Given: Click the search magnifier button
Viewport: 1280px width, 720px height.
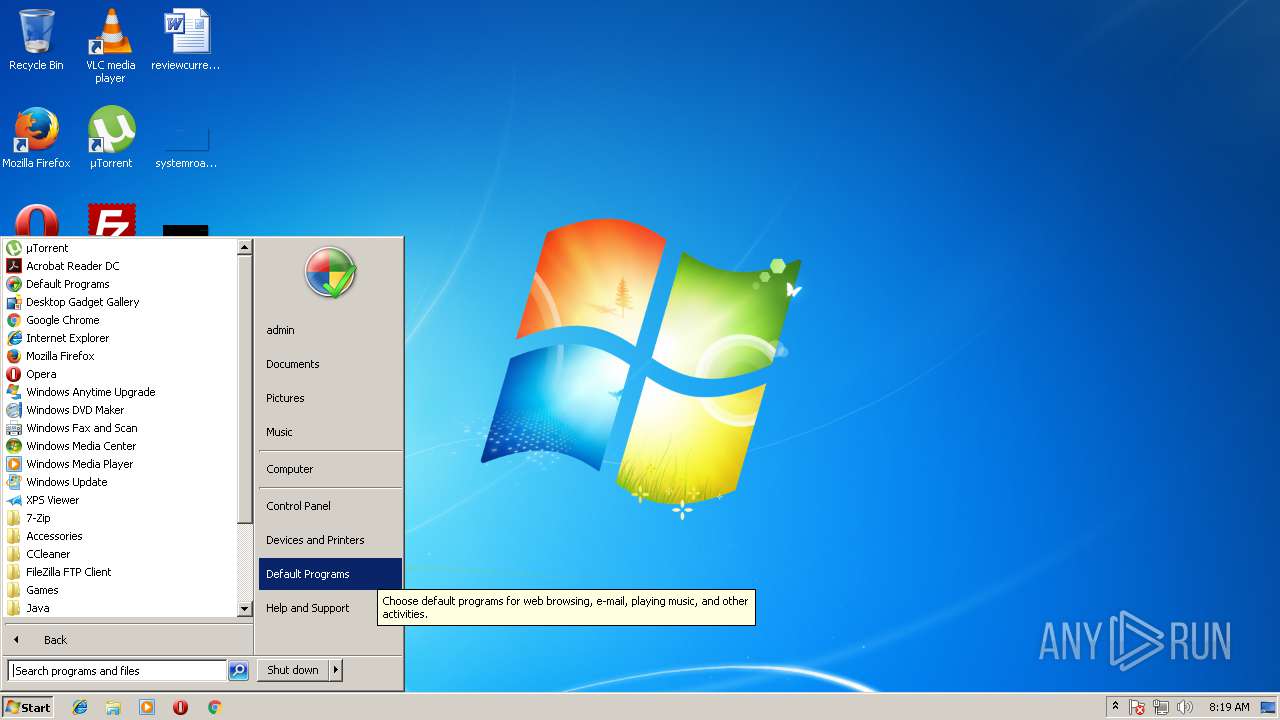Looking at the screenshot, I should tap(238, 671).
